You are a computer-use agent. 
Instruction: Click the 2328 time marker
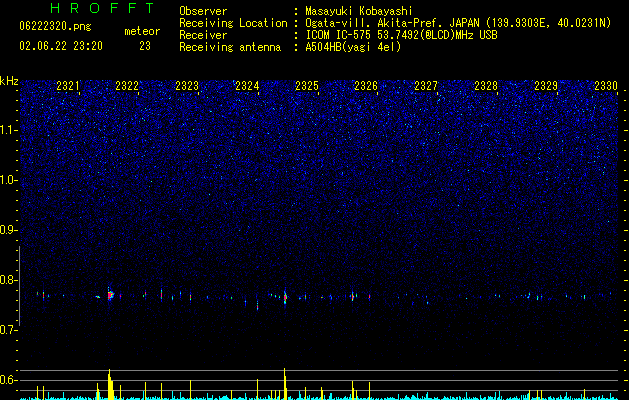coord(486,86)
